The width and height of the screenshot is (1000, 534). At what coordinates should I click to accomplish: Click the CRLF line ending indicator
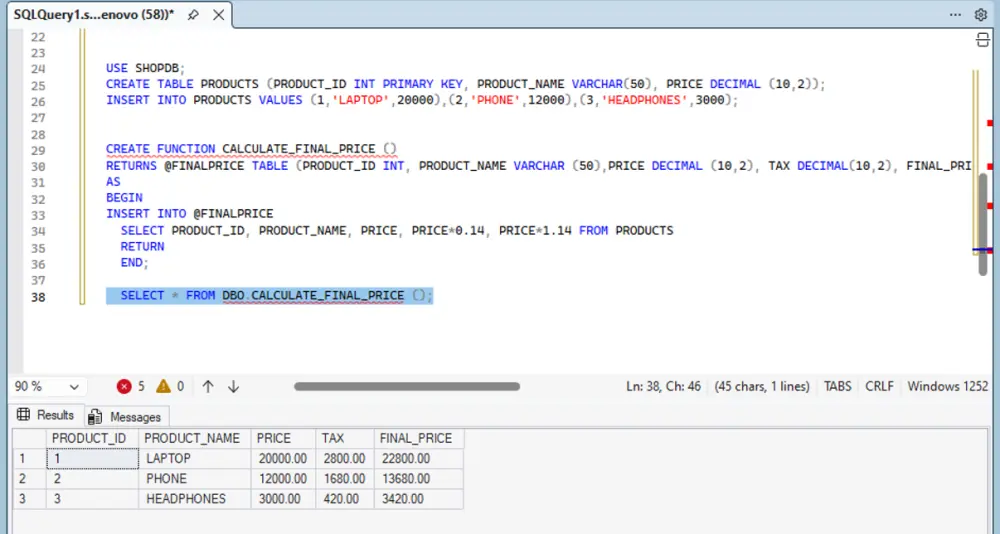point(879,386)
